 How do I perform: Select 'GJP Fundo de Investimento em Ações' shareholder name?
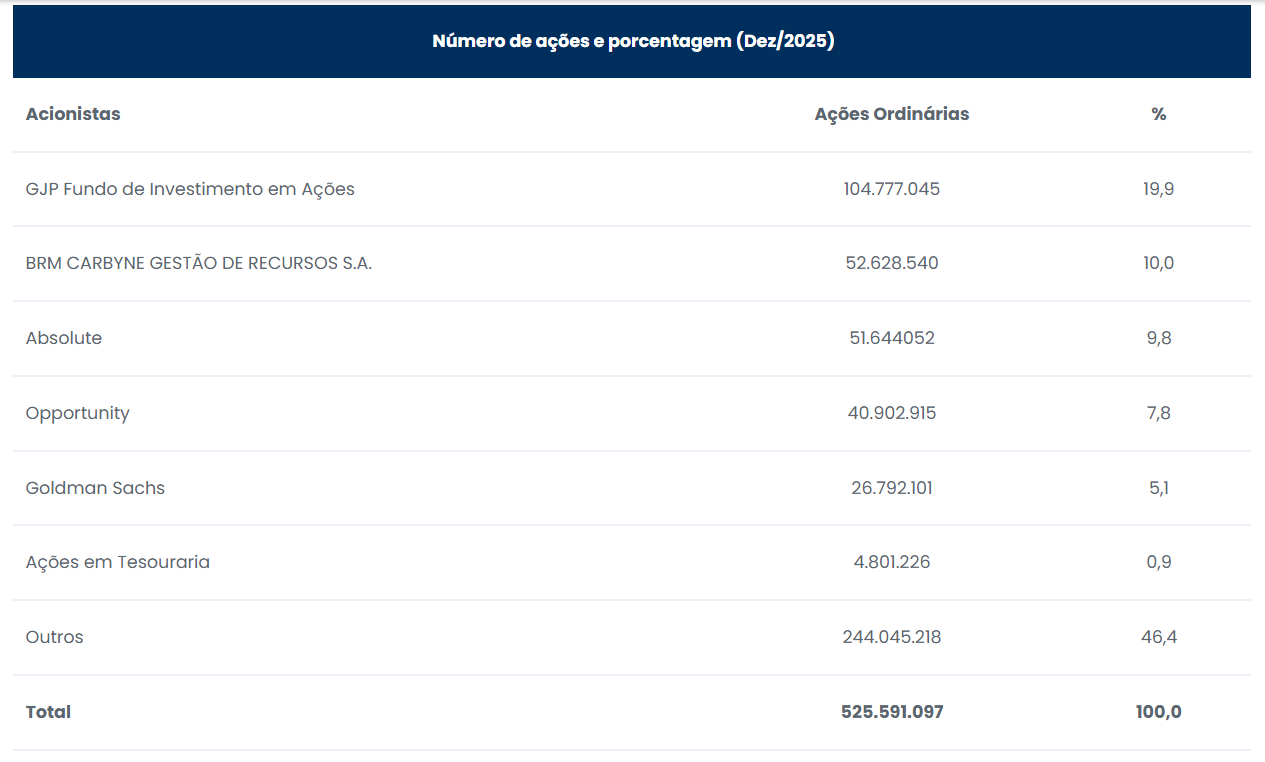pos(190,189)
